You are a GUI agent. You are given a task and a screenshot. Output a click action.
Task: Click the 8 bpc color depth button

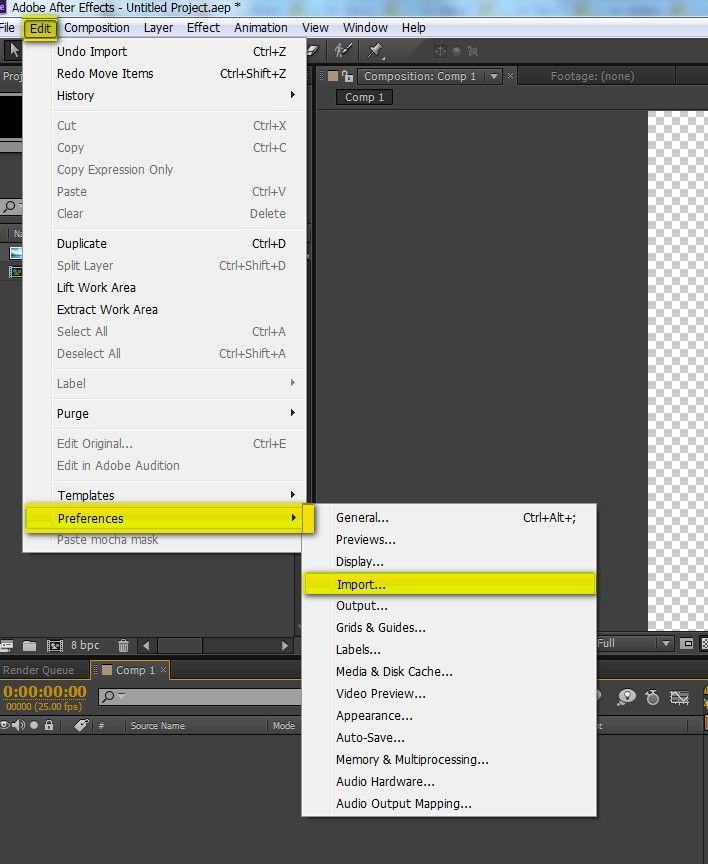click(85, 645)
